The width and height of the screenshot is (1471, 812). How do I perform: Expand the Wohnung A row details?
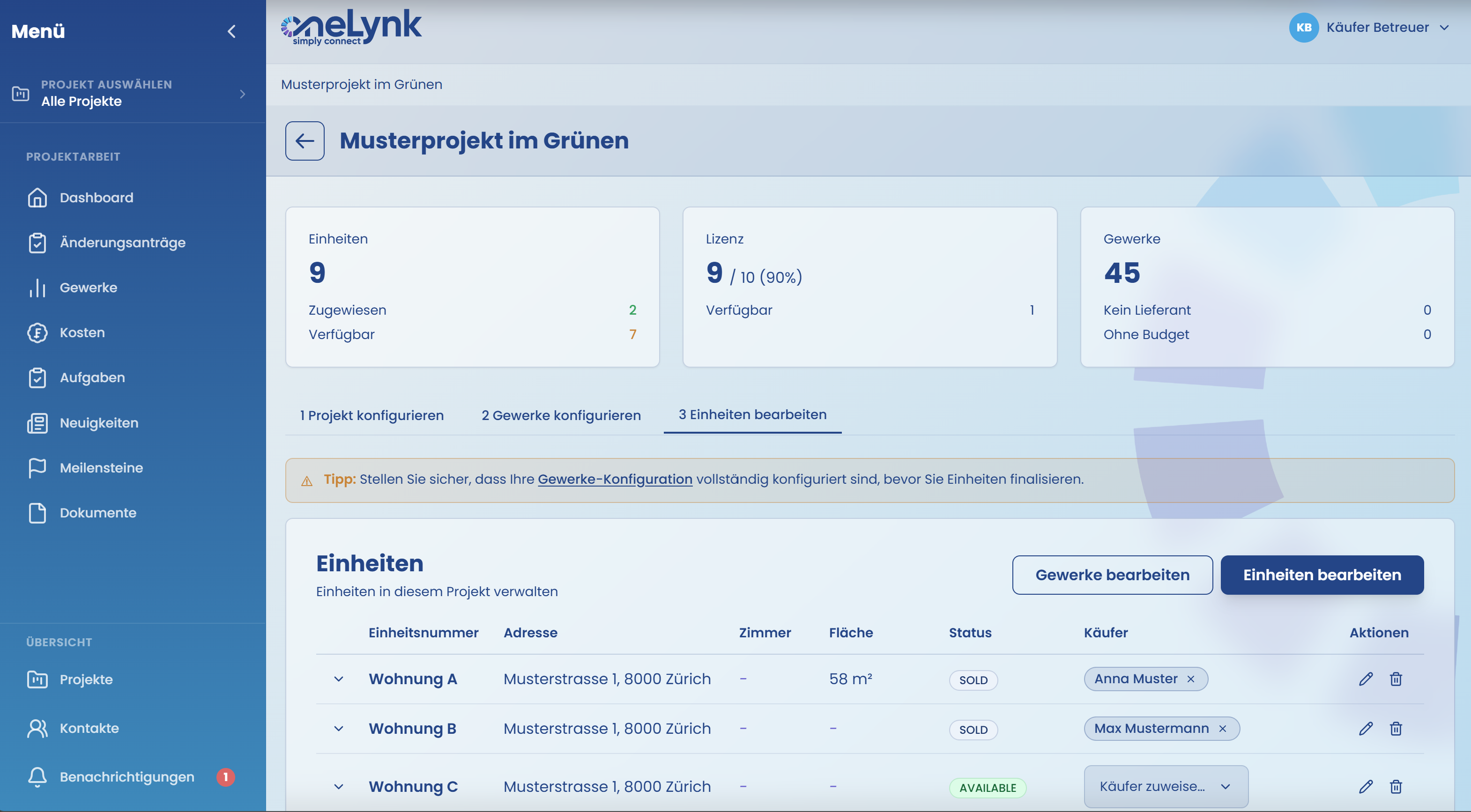click(x=340, y=679)
